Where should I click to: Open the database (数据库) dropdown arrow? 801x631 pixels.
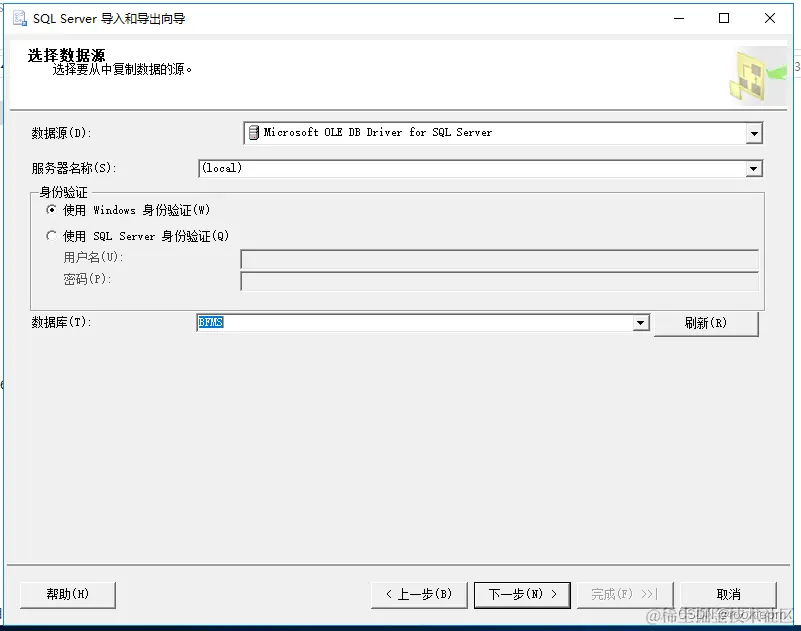tap(641, 323)
